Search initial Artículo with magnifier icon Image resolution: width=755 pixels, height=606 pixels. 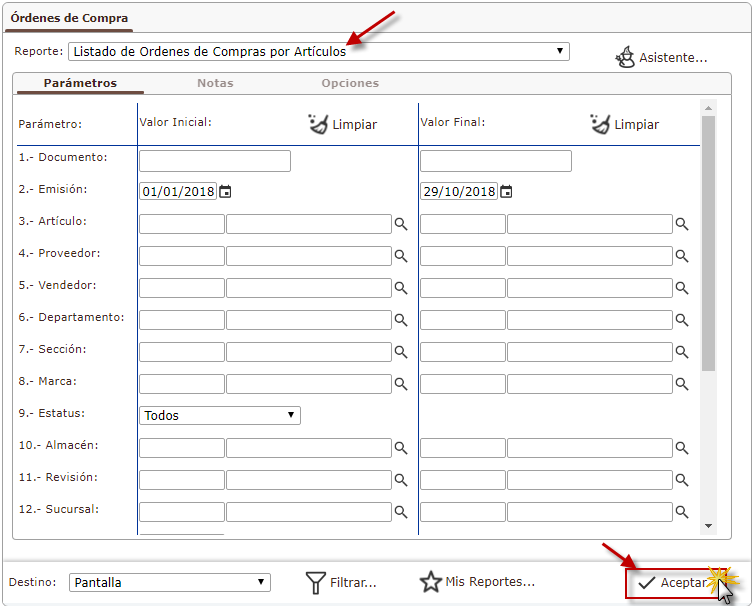401,224
